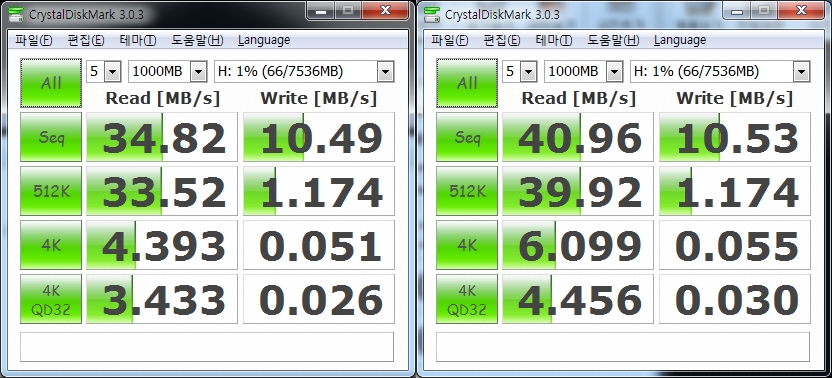The height and width of the screenshot is (378, 832).
Task: Run All benchmarks in left window
Action: (51, 83)
